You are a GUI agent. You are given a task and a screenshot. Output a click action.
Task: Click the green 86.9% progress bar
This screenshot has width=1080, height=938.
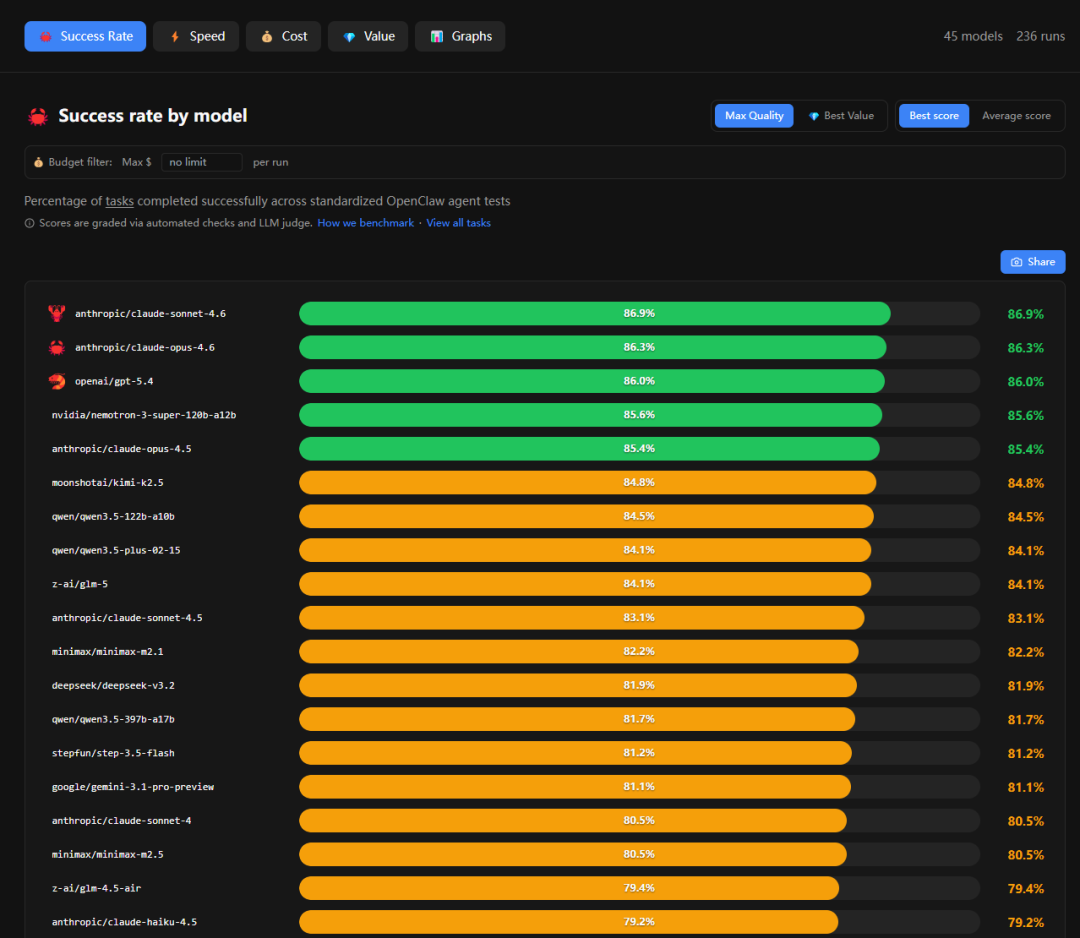click(594, 313)
